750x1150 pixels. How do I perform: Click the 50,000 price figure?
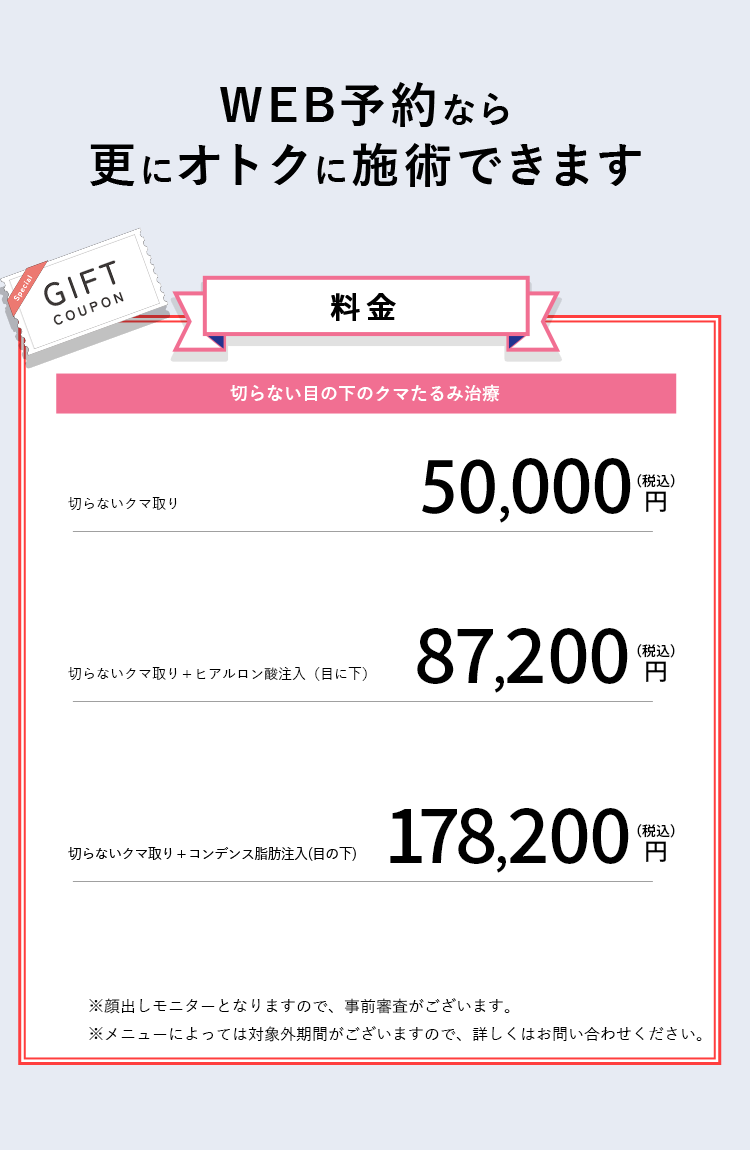click(x=526, y=487)
